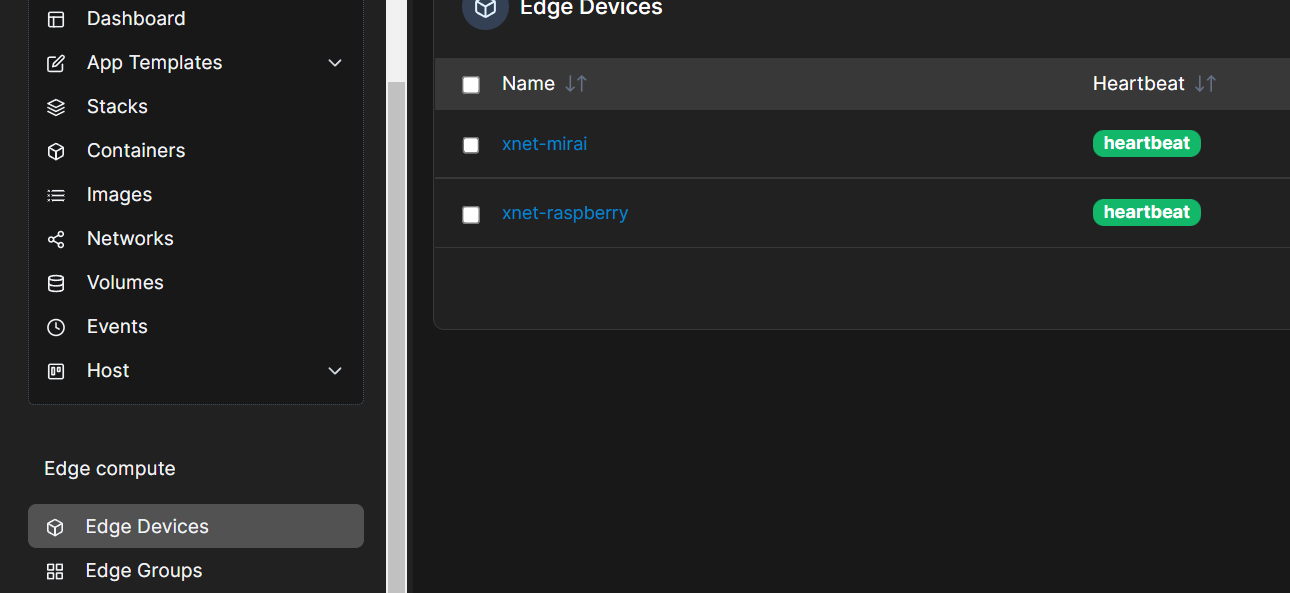This screenshot has width=1290, height=593.
Task: Click the Networks share icon
Action: (54, 238)
